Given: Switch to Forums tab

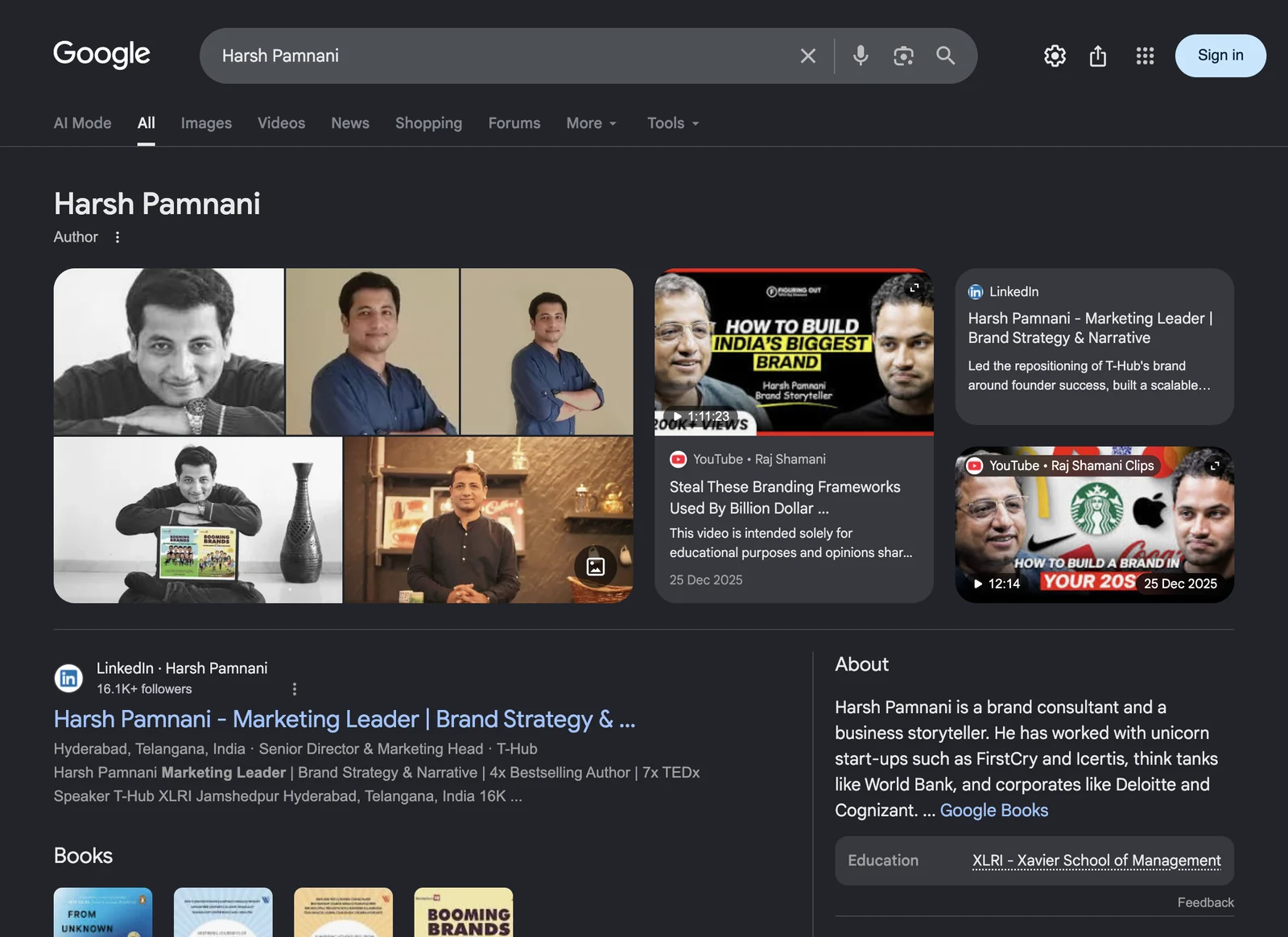Looking at the screenshot, I should pos(514,123).
